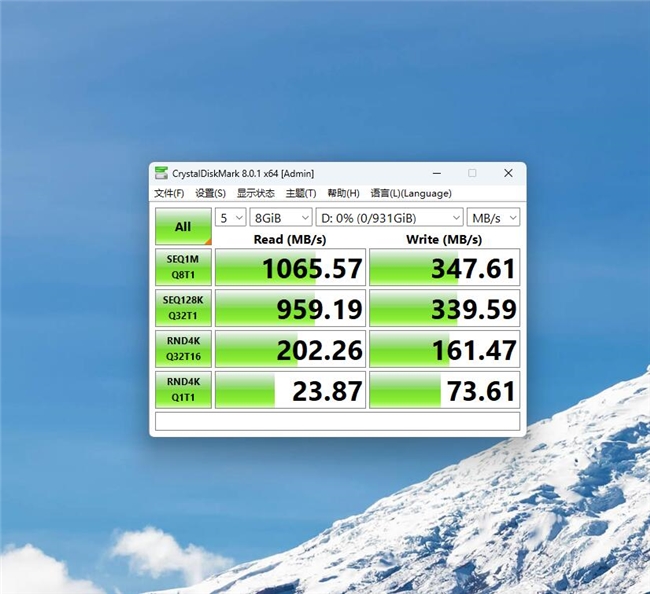Click the 1065.57 SEQ1M read result
Screen dimensions: 650x594
(290, 268)
